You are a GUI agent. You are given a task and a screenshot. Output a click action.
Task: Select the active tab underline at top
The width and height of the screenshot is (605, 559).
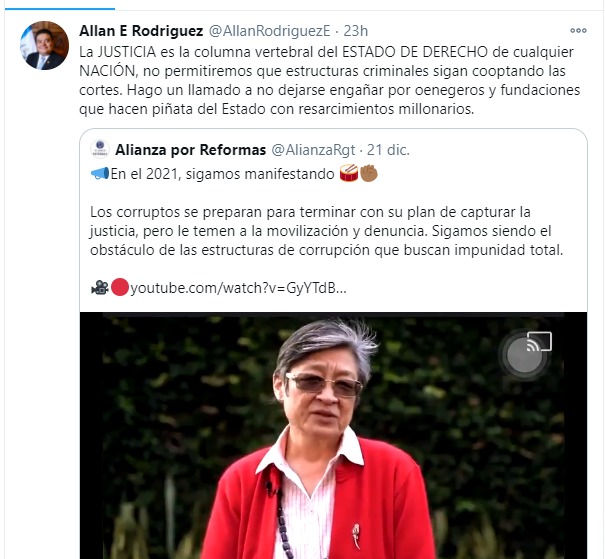pos(60,8)
